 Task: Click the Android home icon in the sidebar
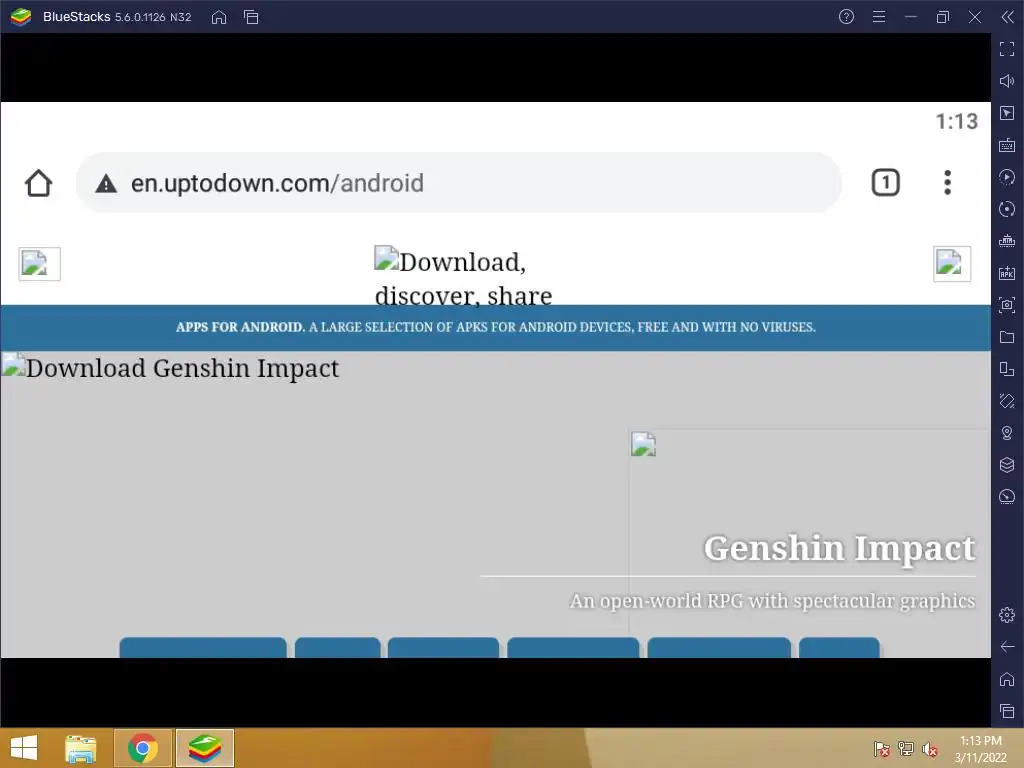[x=1006, y=679]
